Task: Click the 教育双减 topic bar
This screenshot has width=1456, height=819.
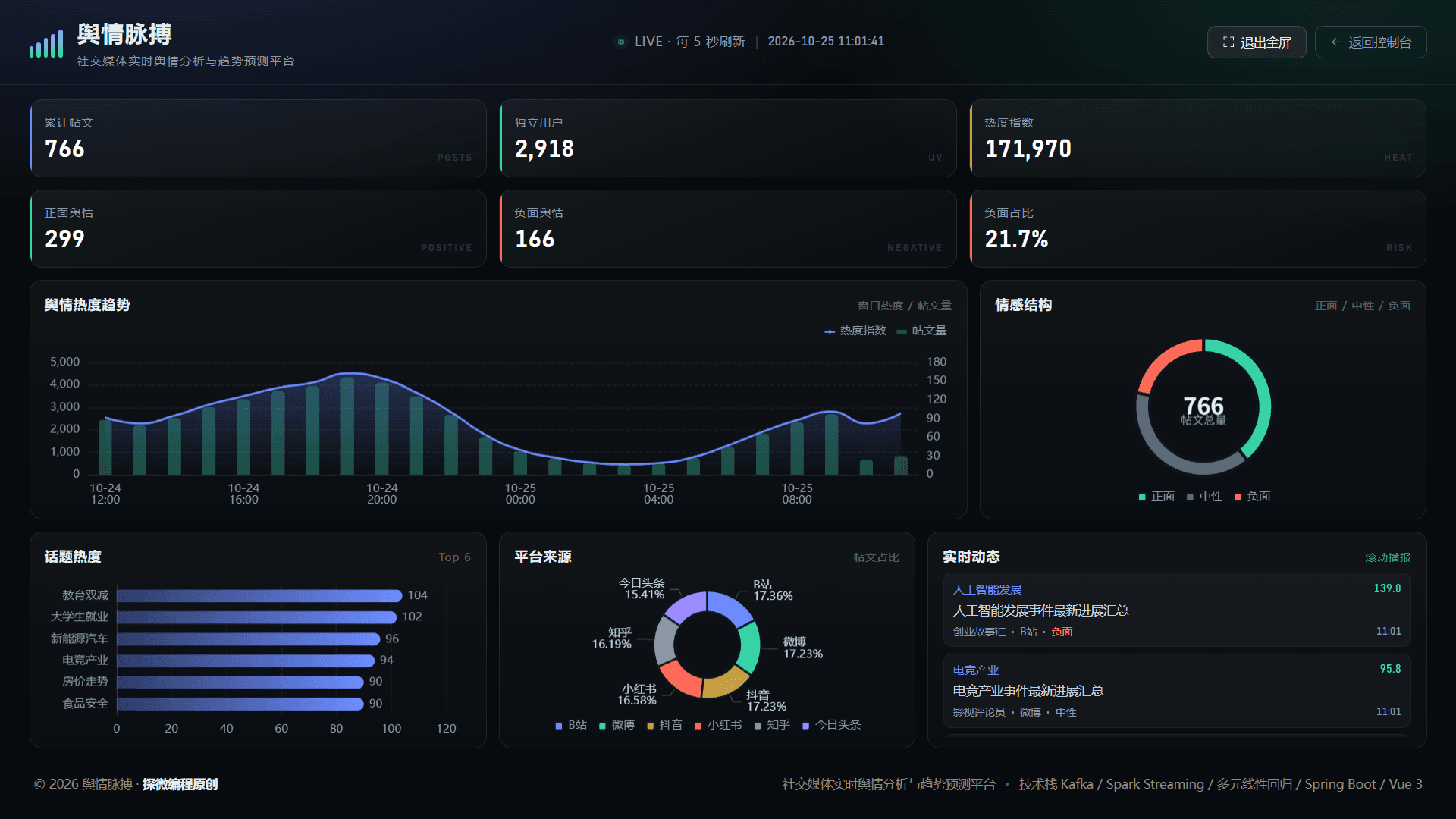Action: [x=259, y=596]
